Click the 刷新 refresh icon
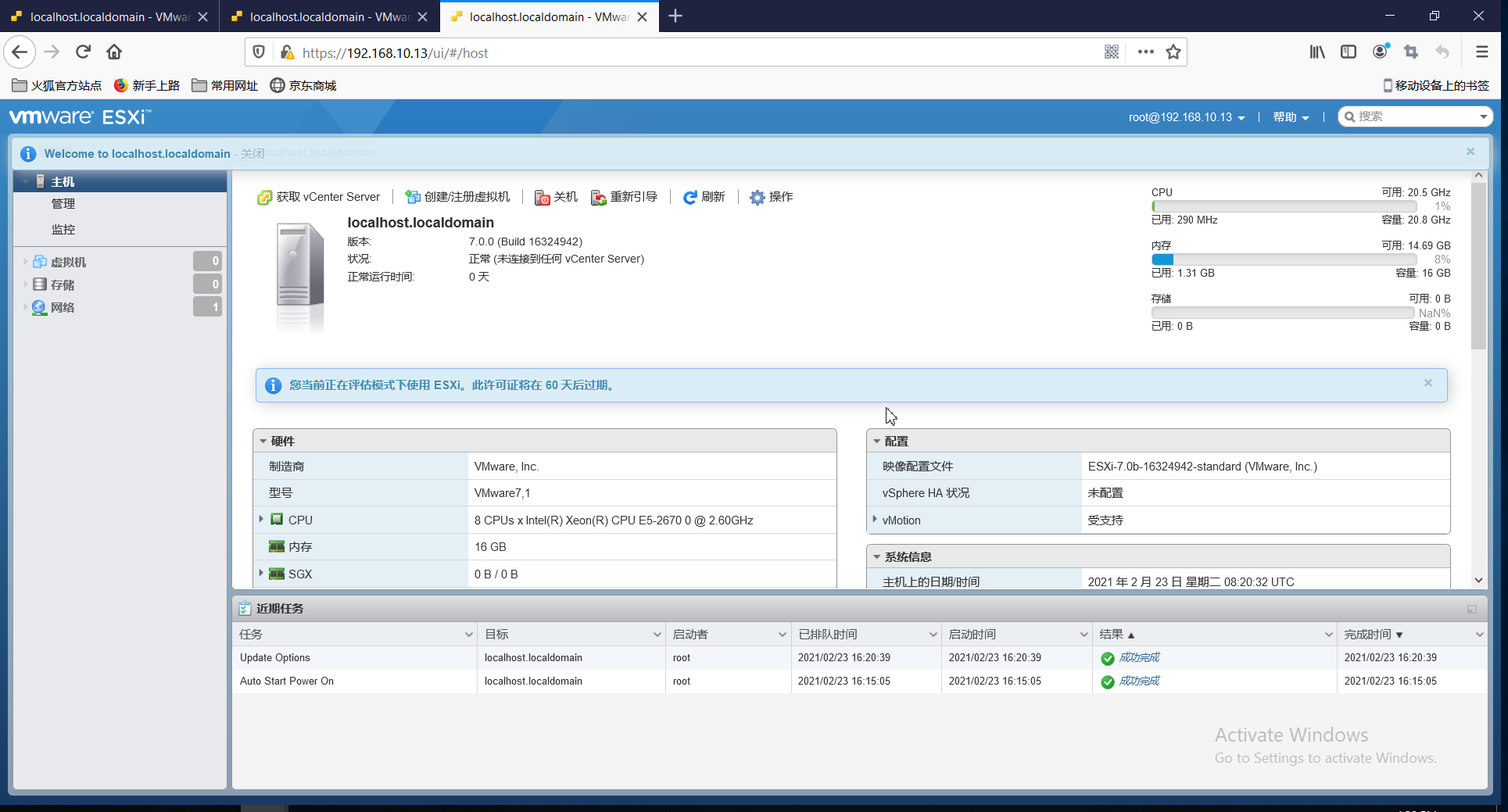1508x812 pixels. (690, 197)
